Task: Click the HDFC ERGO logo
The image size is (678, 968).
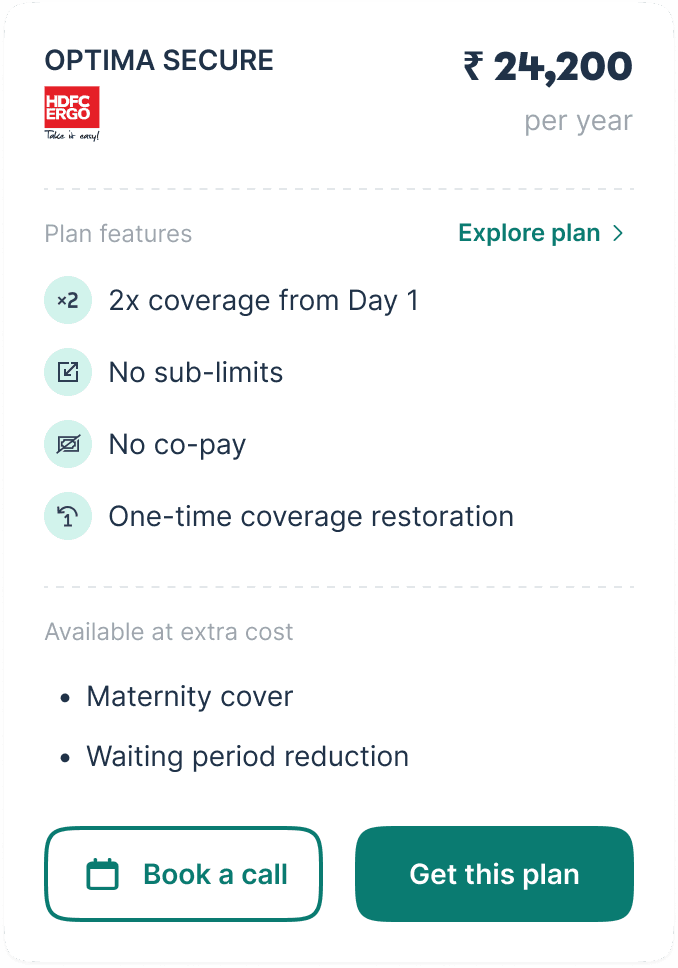Action: (x=72, y=114)
